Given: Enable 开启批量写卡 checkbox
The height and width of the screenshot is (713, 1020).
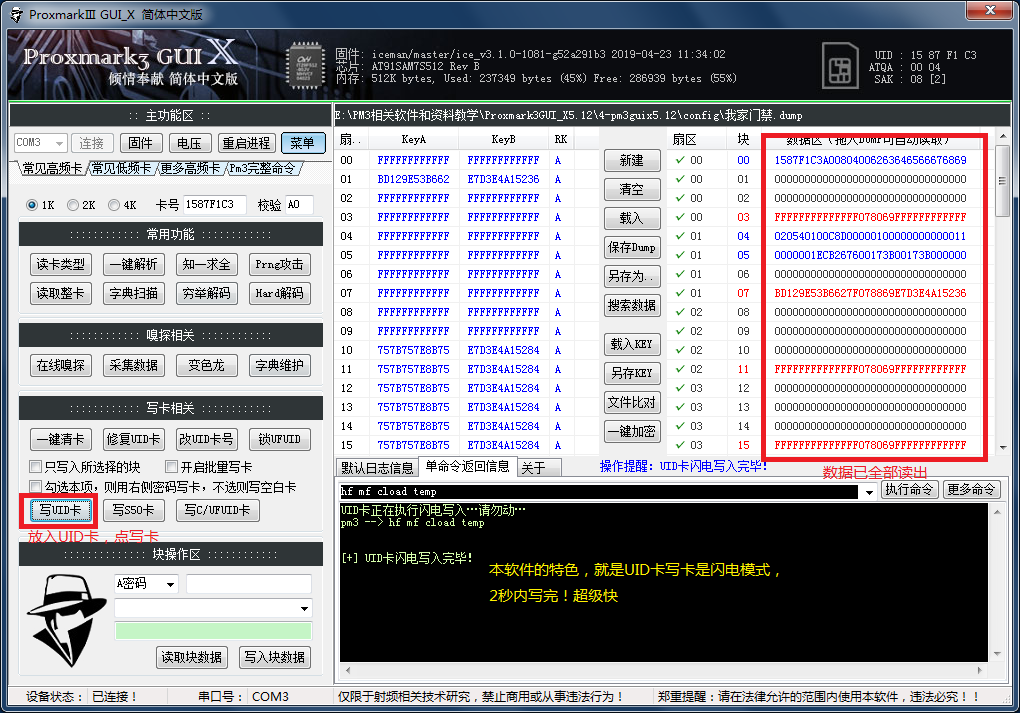Looking at the screenshot, I should 172,466.
